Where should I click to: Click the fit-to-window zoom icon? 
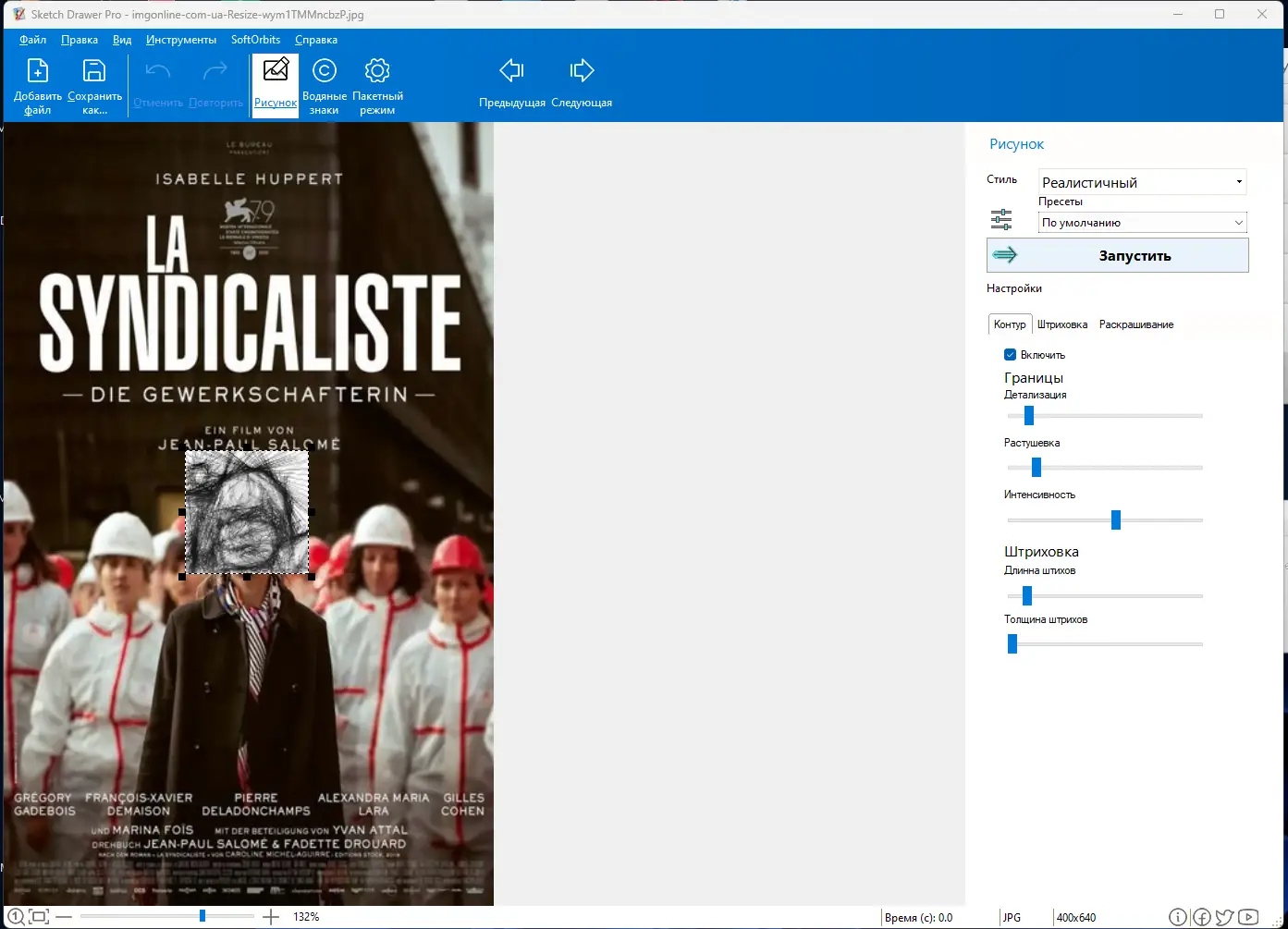(x=39, y=917)
